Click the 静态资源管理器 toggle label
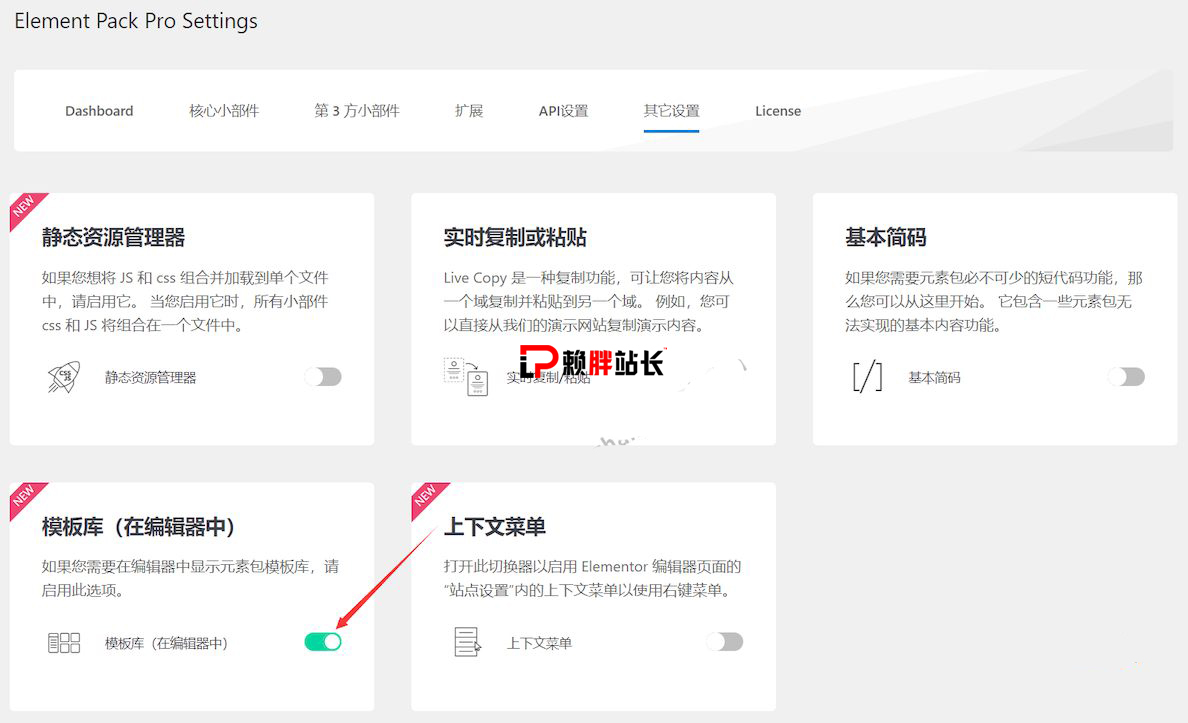 [x=151, y=377]
